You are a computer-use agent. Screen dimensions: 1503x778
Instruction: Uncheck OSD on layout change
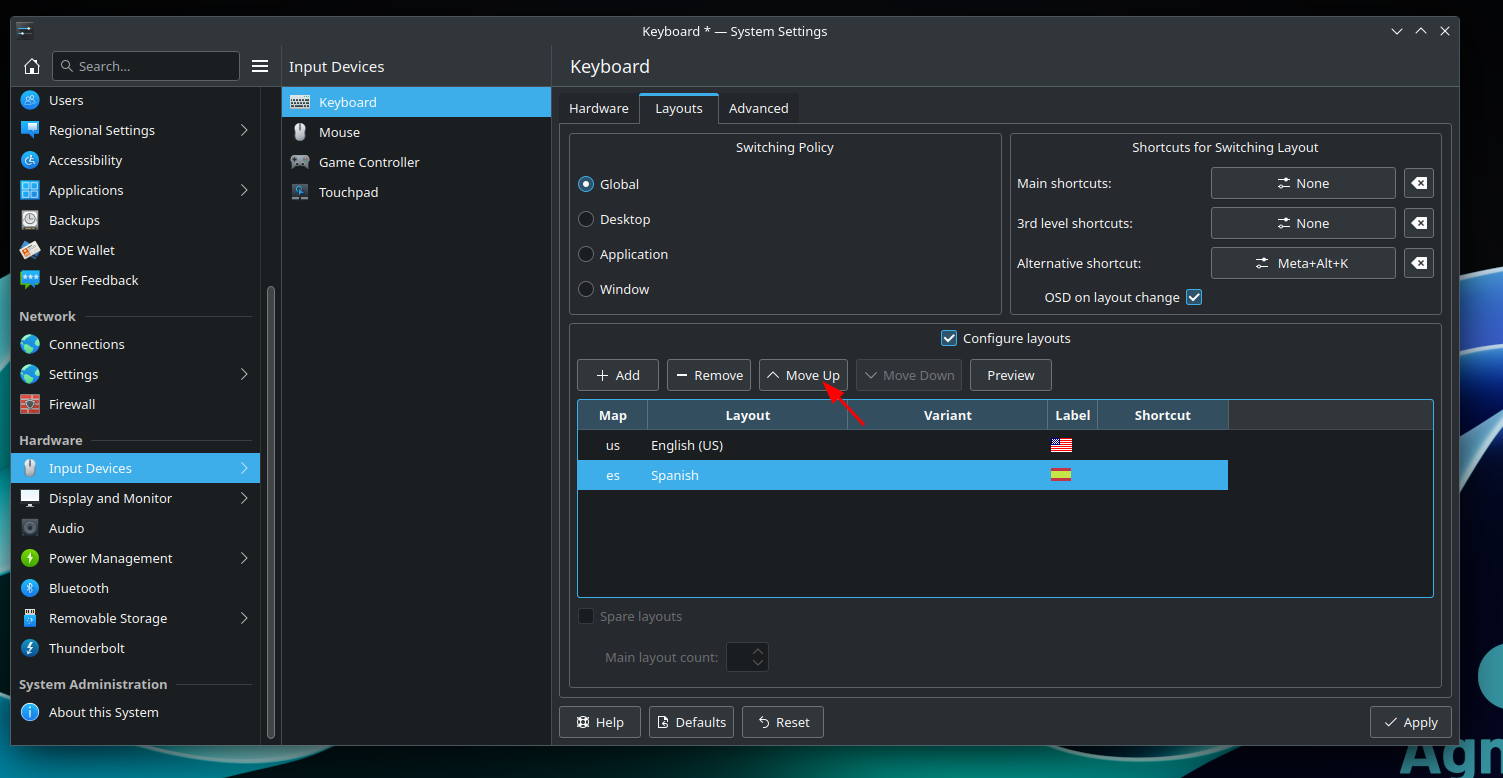click(1193, 297)
